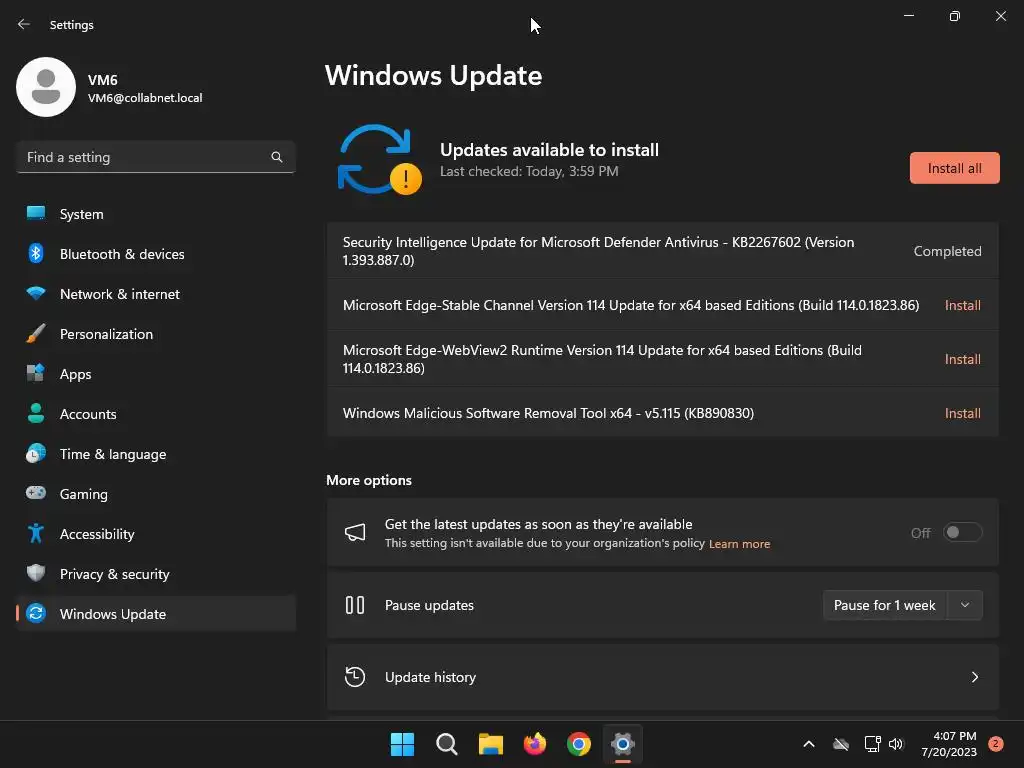1024x768 pixels.
Task: Click Install all button
Action: 954,168
